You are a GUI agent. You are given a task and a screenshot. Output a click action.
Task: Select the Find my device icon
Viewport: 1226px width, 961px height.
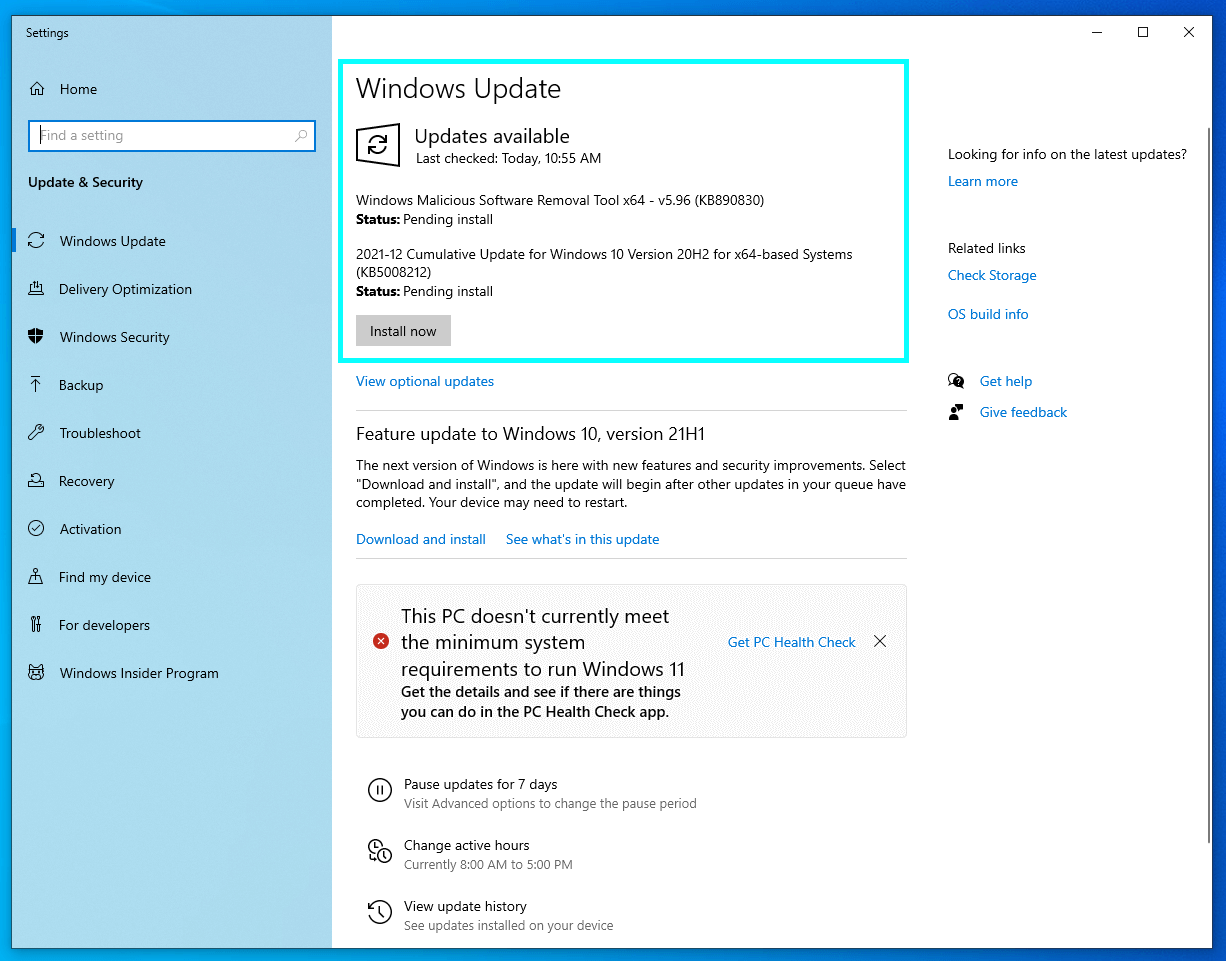38,577
